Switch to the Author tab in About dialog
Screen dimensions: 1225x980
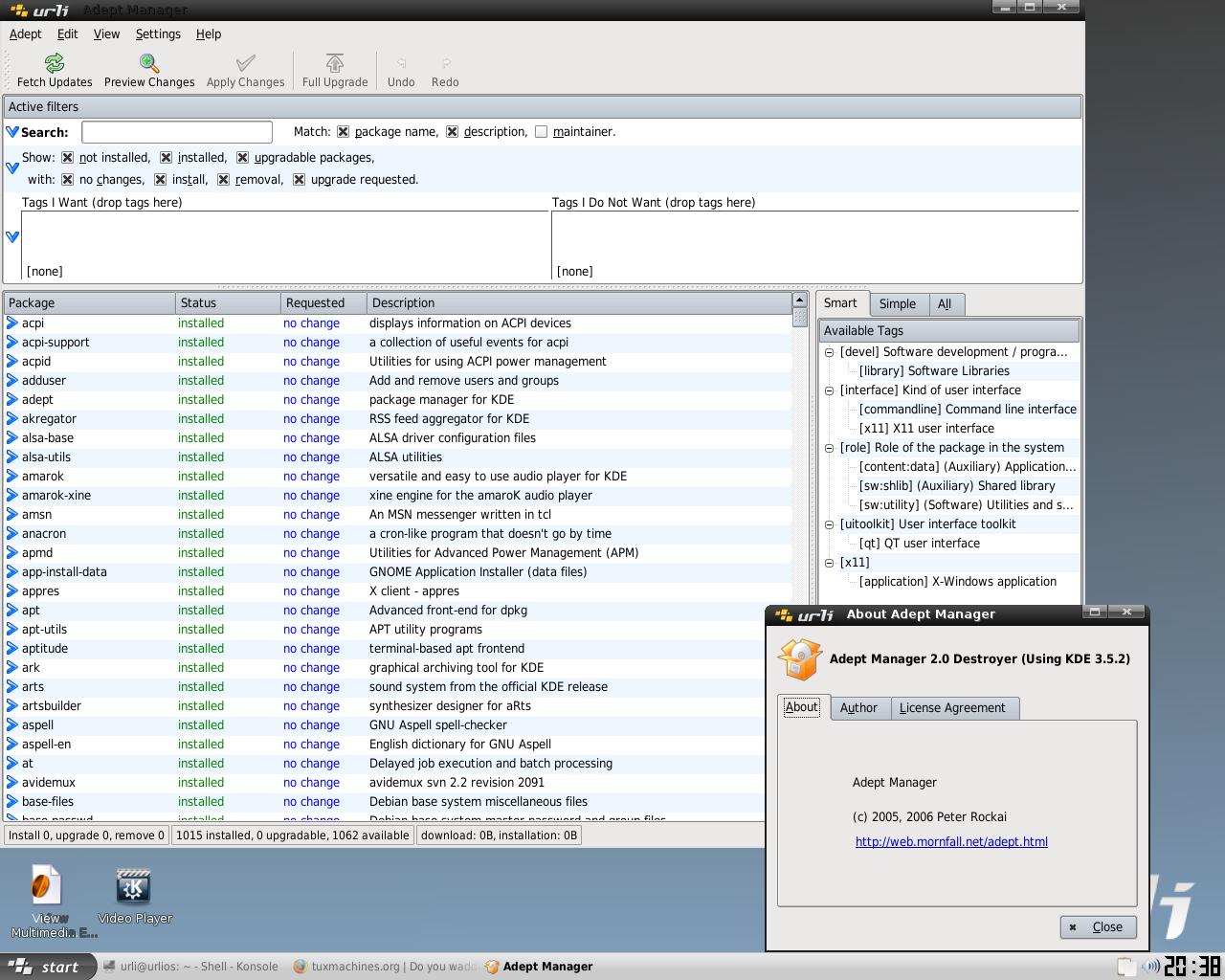tap(858, 708)
